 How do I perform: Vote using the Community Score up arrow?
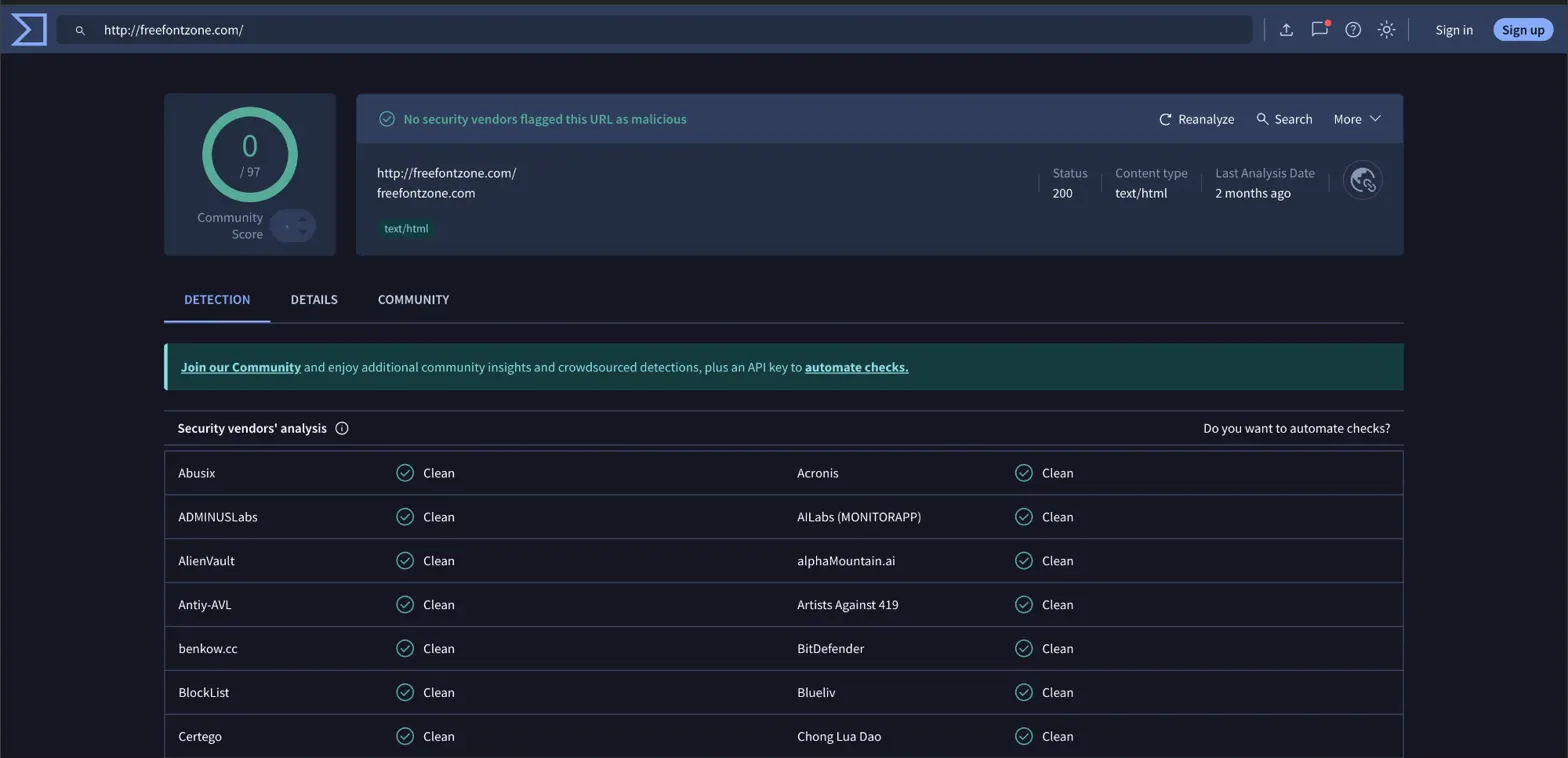(303, 218)
